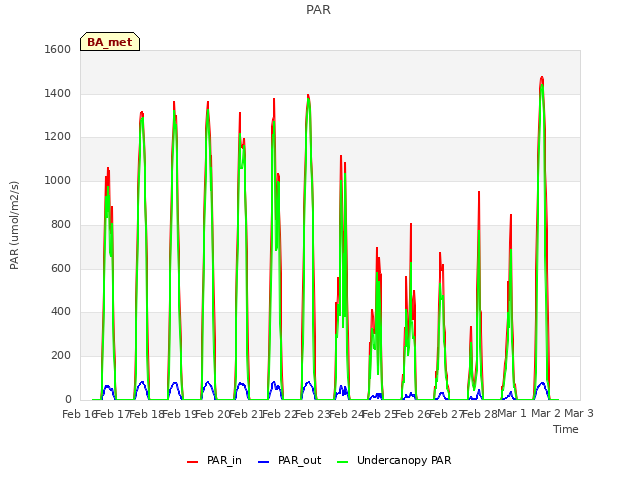Click the Mar 2 highest peak near 1480
The image size is (640, 480).
tap(542, 77)
